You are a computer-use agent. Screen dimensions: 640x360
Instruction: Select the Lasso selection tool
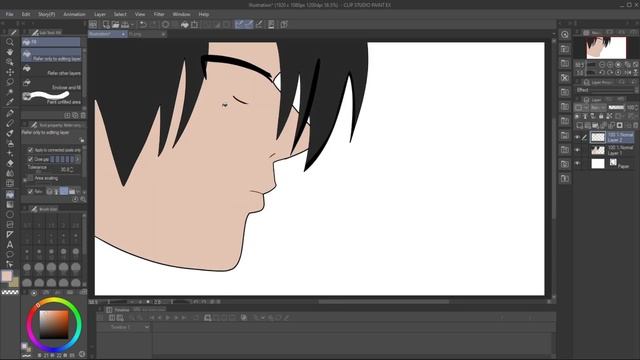[x=10, y=82]
